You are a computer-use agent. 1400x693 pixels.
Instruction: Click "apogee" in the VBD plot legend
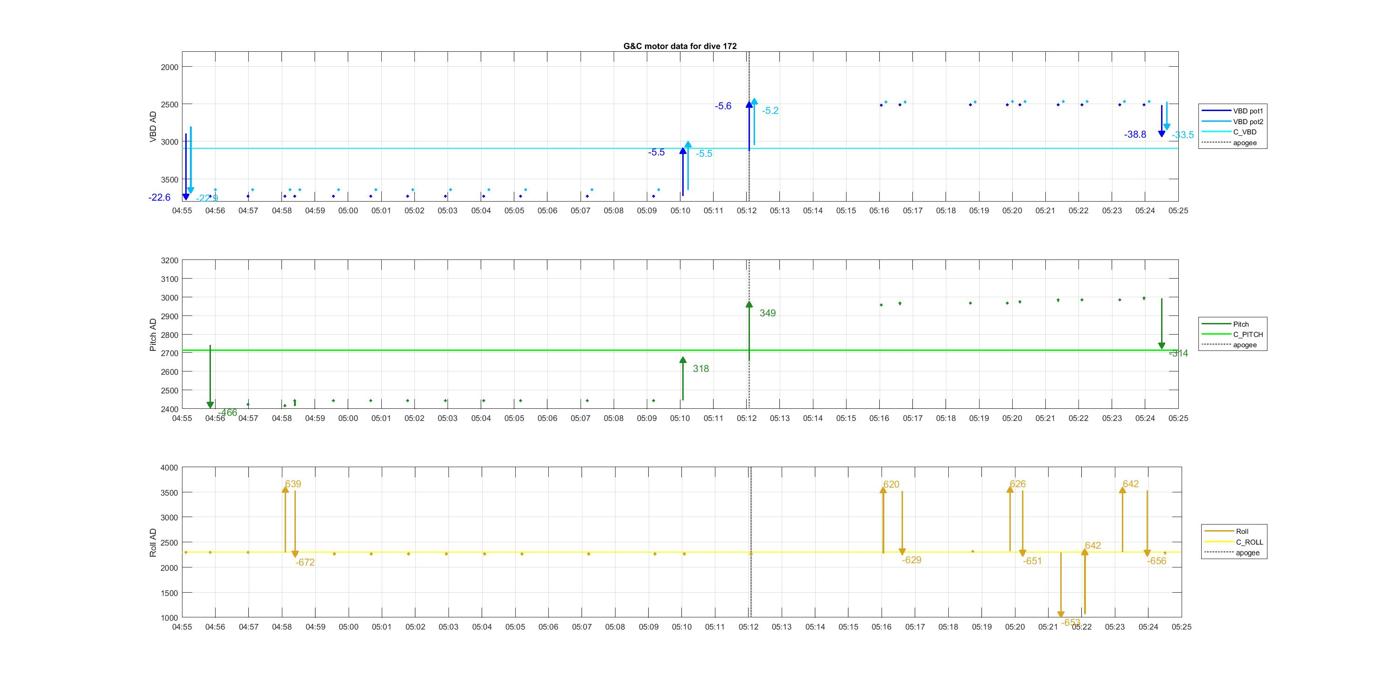tap(1230, 142)
